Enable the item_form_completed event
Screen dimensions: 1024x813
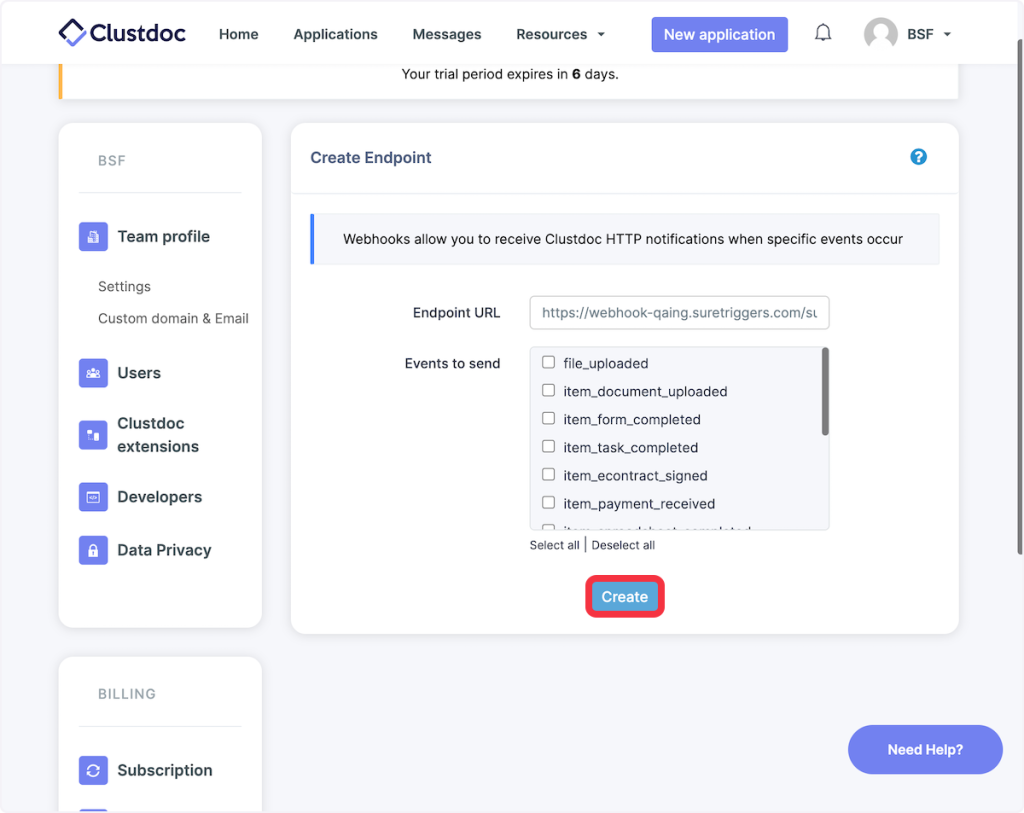point(548,419)
